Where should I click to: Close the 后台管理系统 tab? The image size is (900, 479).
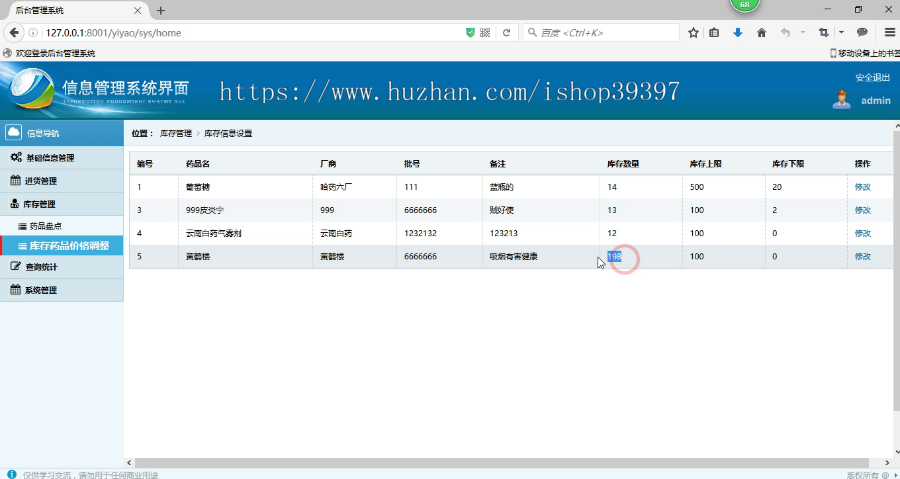(138, 10)
